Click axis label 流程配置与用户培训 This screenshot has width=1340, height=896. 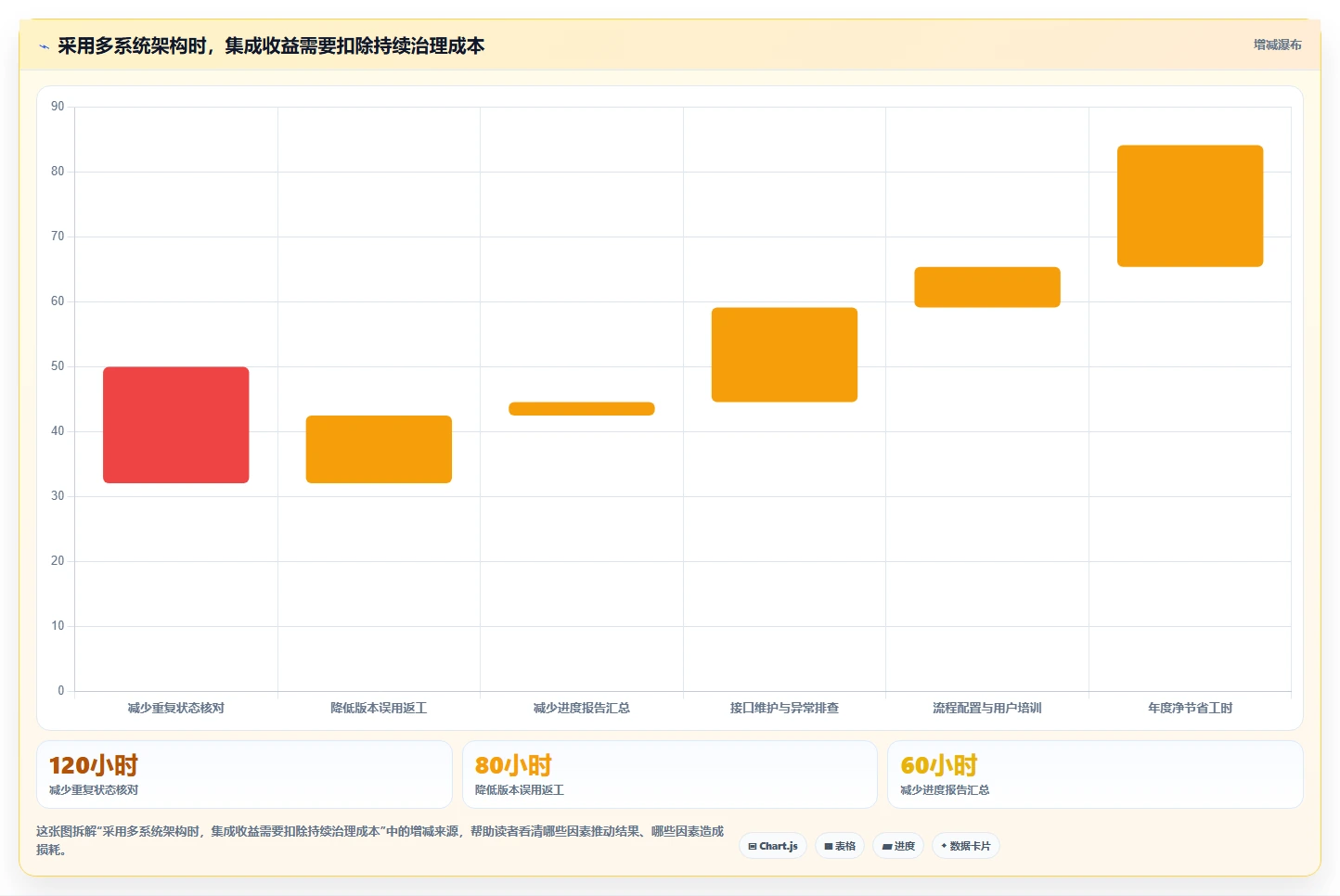(x=987, y=708)
